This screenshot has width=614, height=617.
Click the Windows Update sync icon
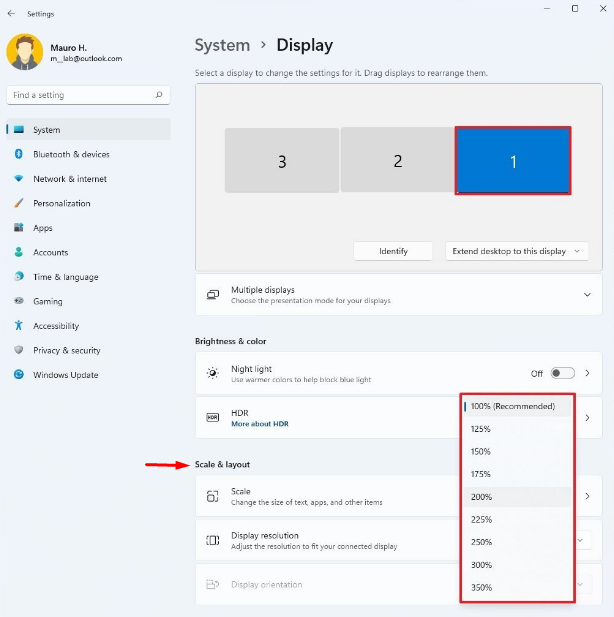click(18, 374)
